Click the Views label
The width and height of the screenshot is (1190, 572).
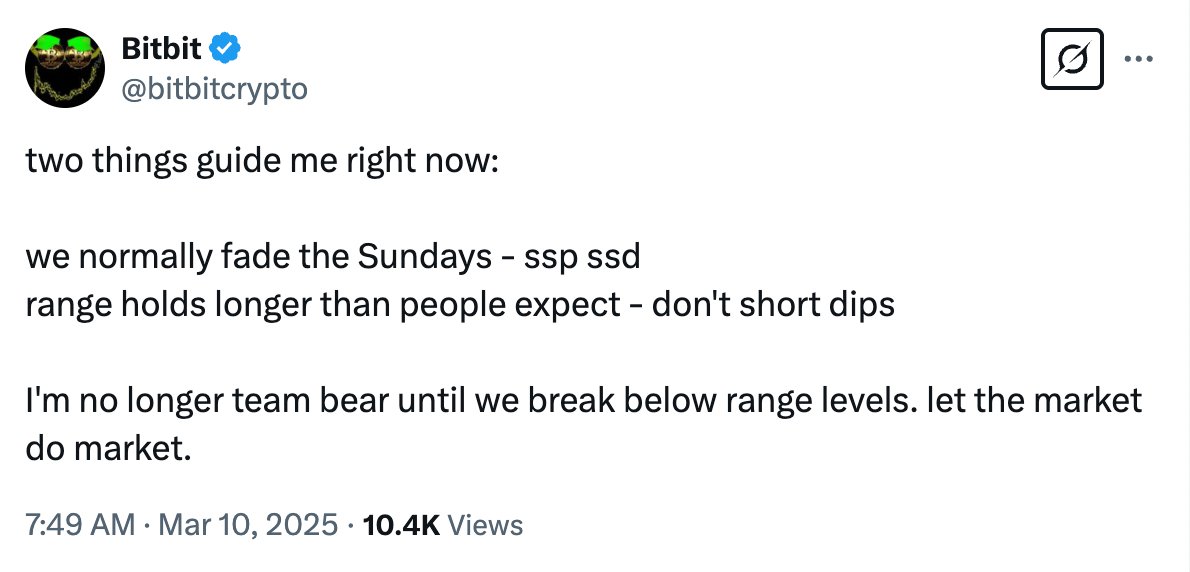pos(486,524)
